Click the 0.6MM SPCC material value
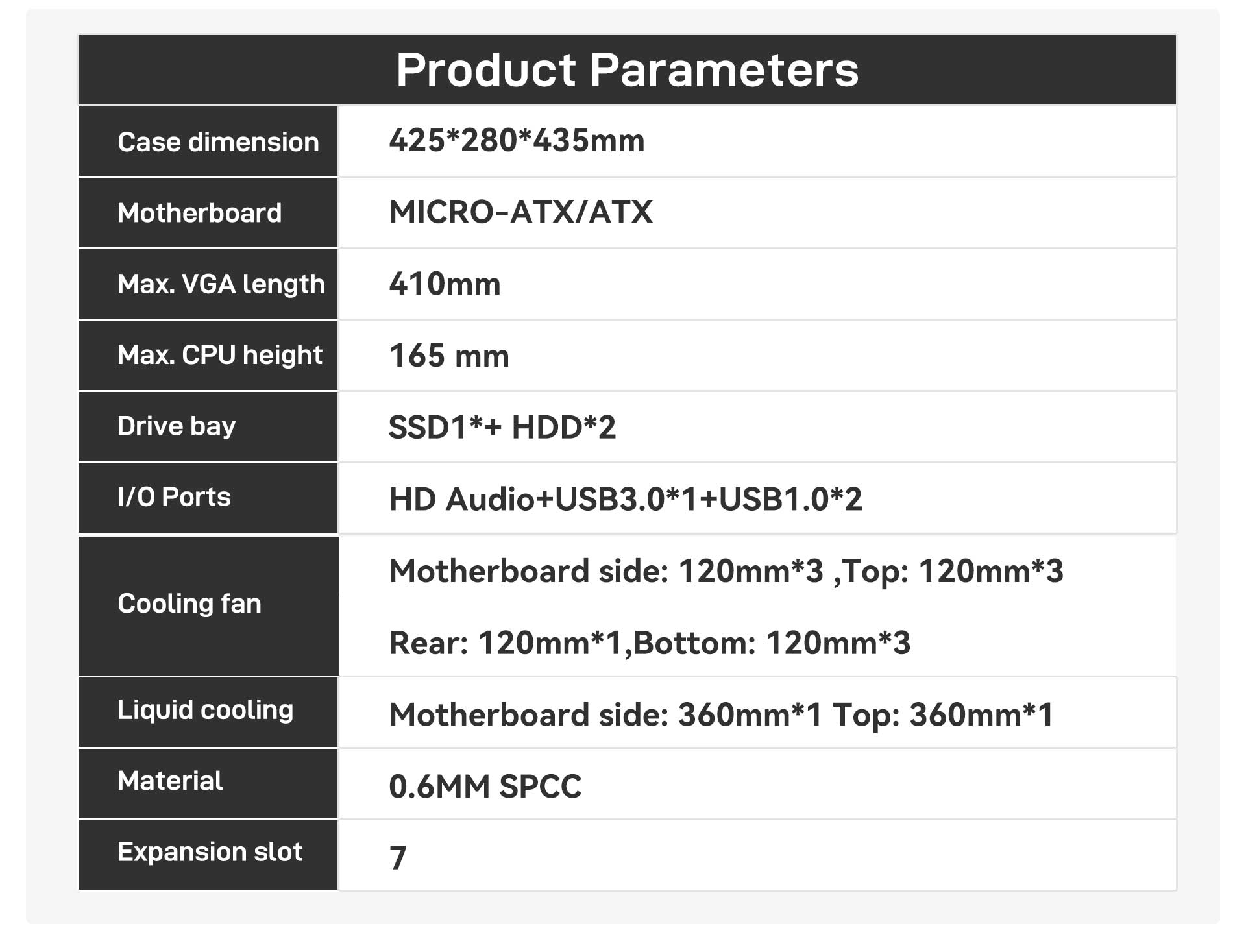1246x952 pixels. pyautogui.click(x=485, y=787)
